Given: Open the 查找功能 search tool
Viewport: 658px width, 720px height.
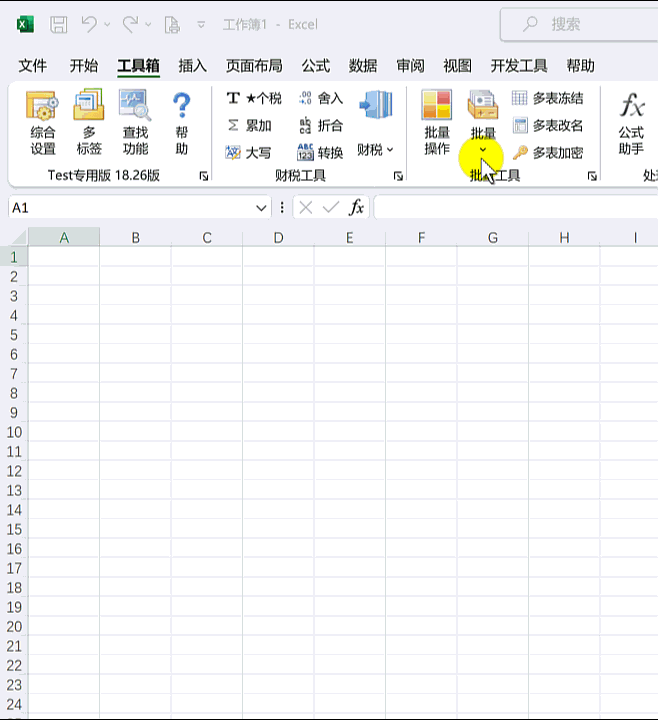Looking at the screenshot, I should click(135, 106).
